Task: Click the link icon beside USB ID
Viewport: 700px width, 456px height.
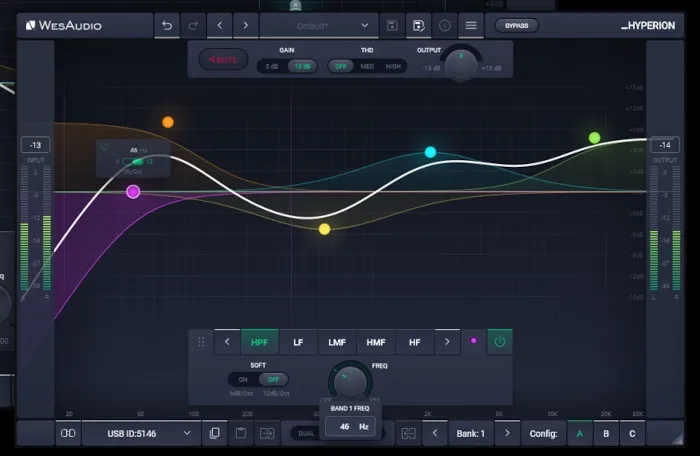Action: click(68, 433)
